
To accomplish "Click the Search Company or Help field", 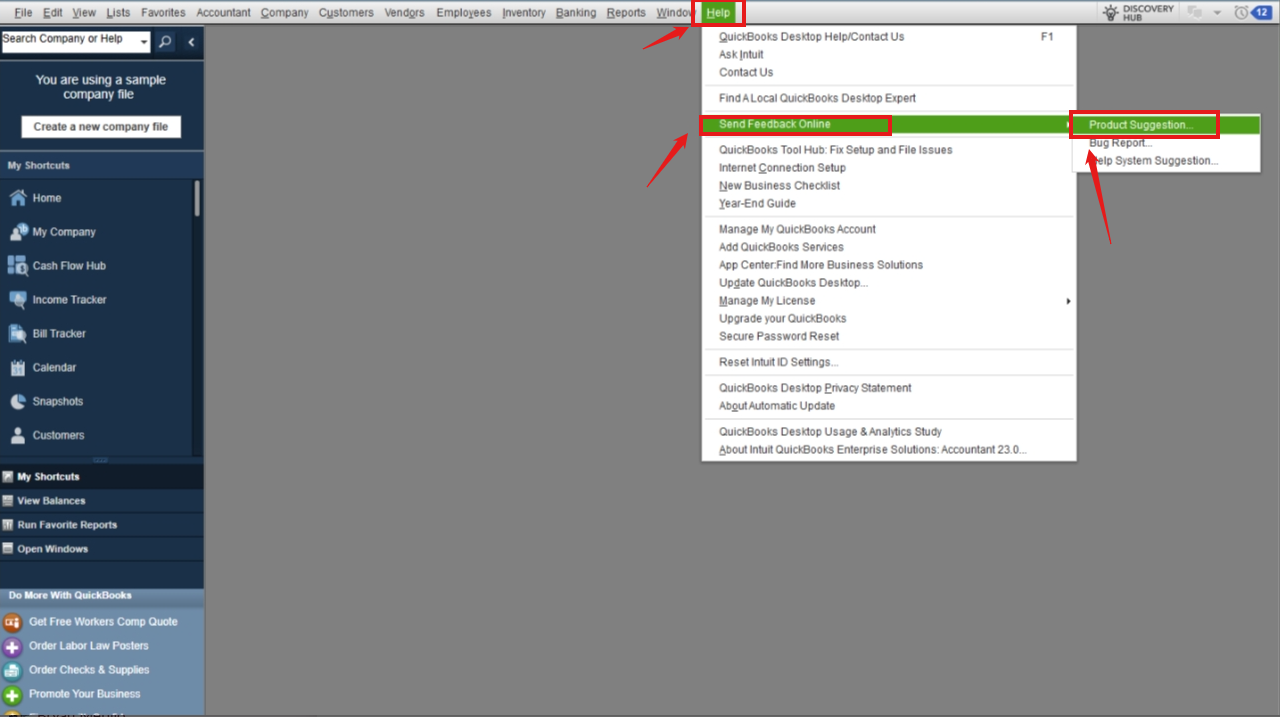I will [69, 40].
